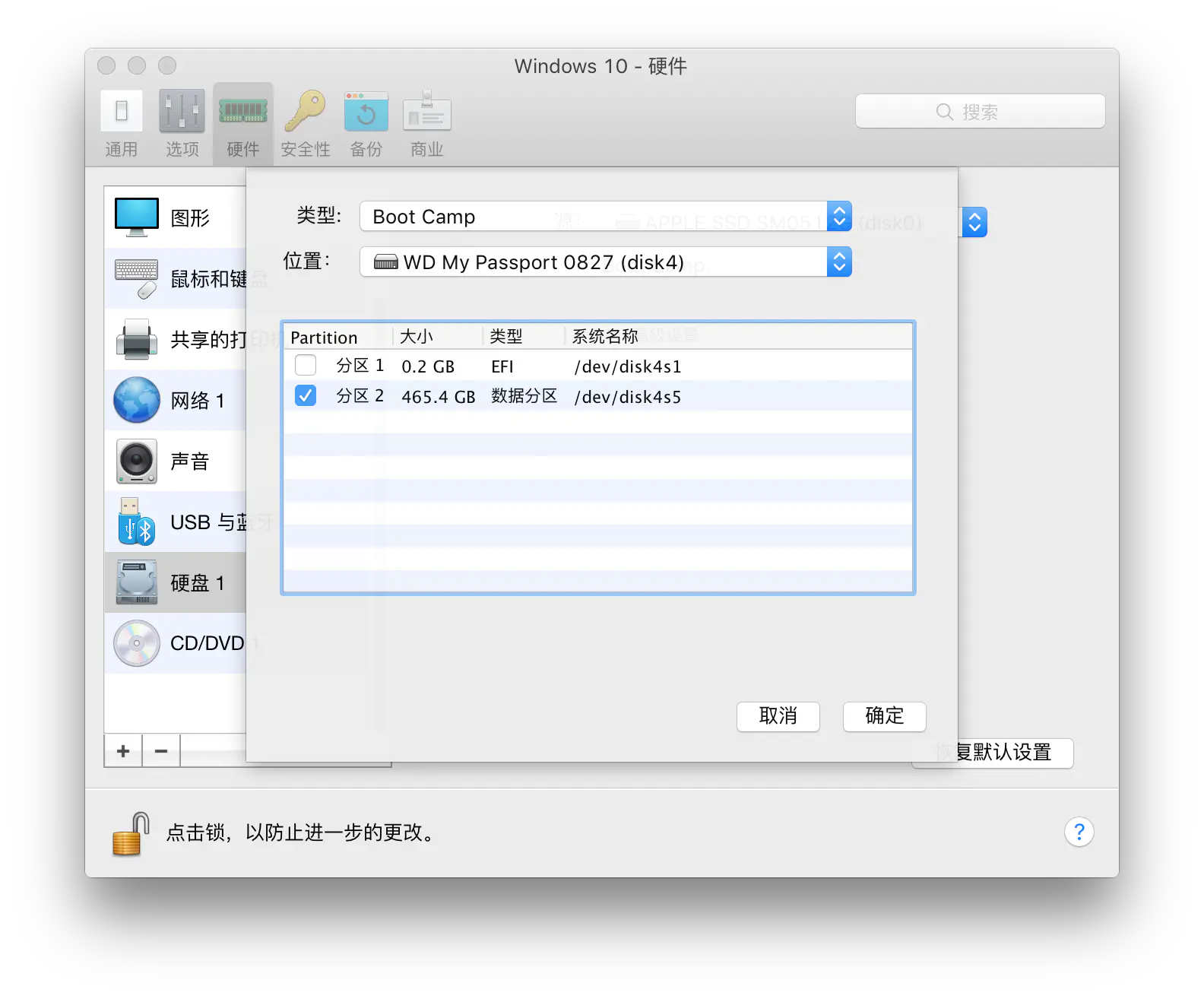The image size is (1204, 999).
Task: Sort by the 大小 column header
Action: pos(438,337)
